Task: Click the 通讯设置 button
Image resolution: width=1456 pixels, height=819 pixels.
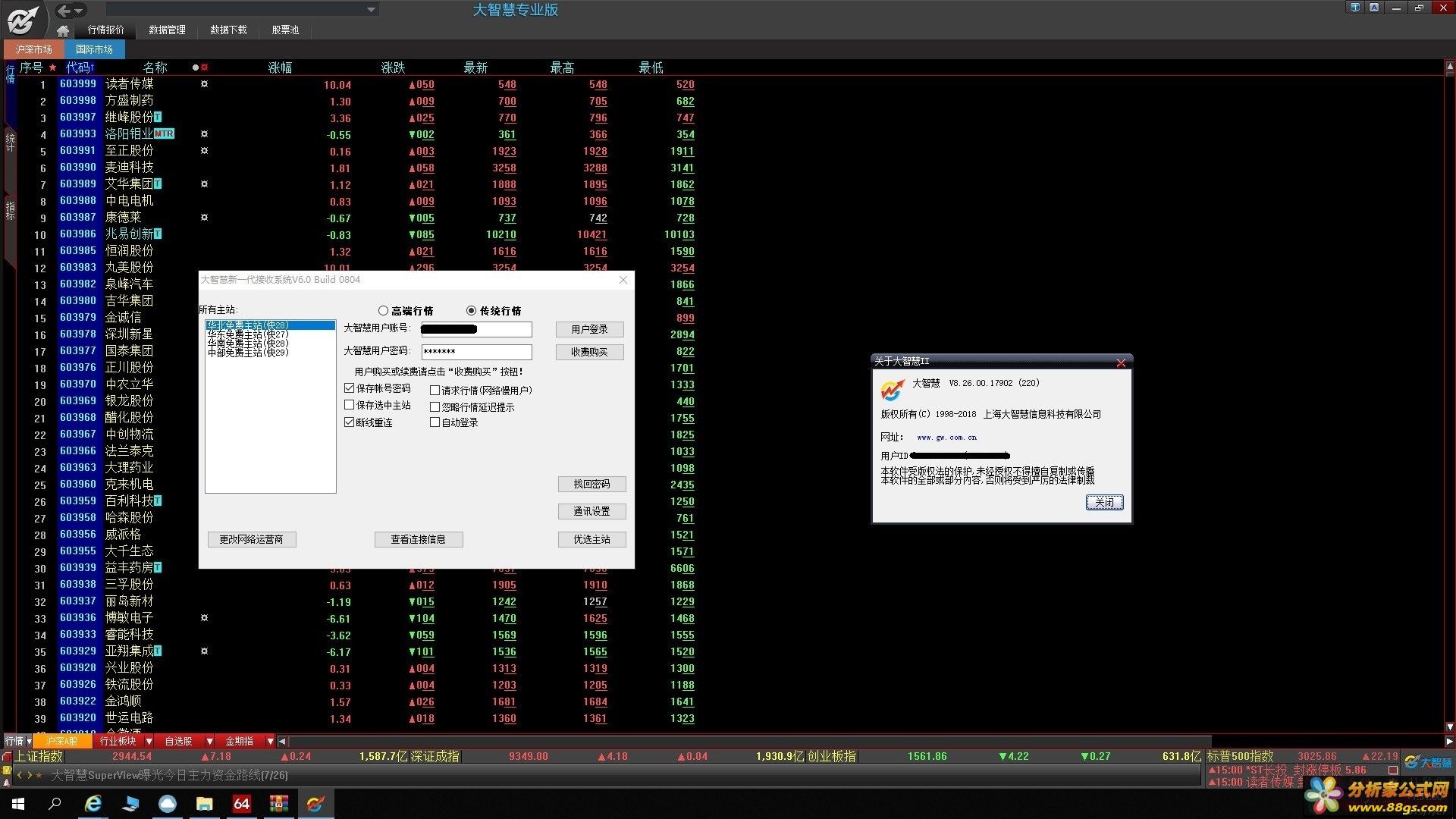Action: point(591,511)
